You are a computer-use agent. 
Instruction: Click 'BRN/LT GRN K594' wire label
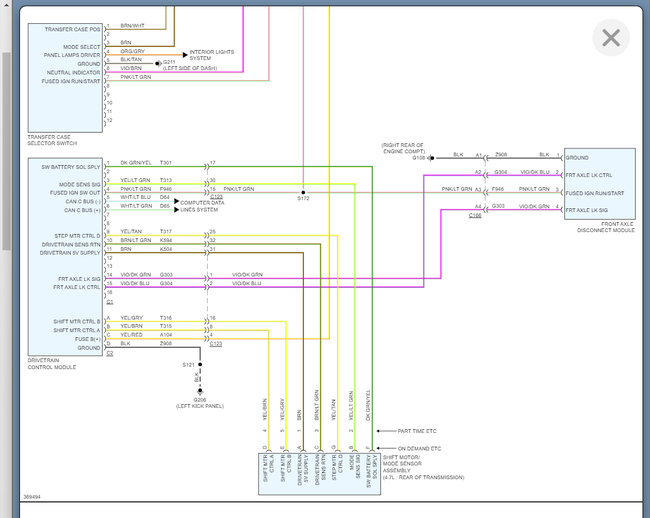coord(146,240)
